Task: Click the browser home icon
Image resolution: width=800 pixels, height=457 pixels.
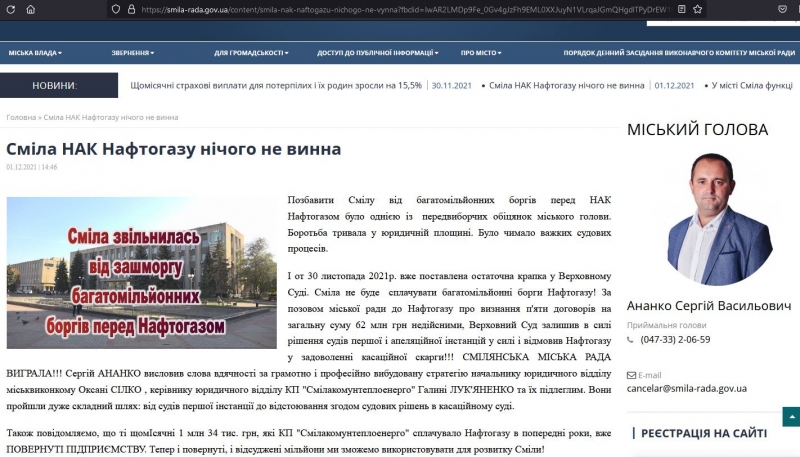Action: (x=30, y=9)
